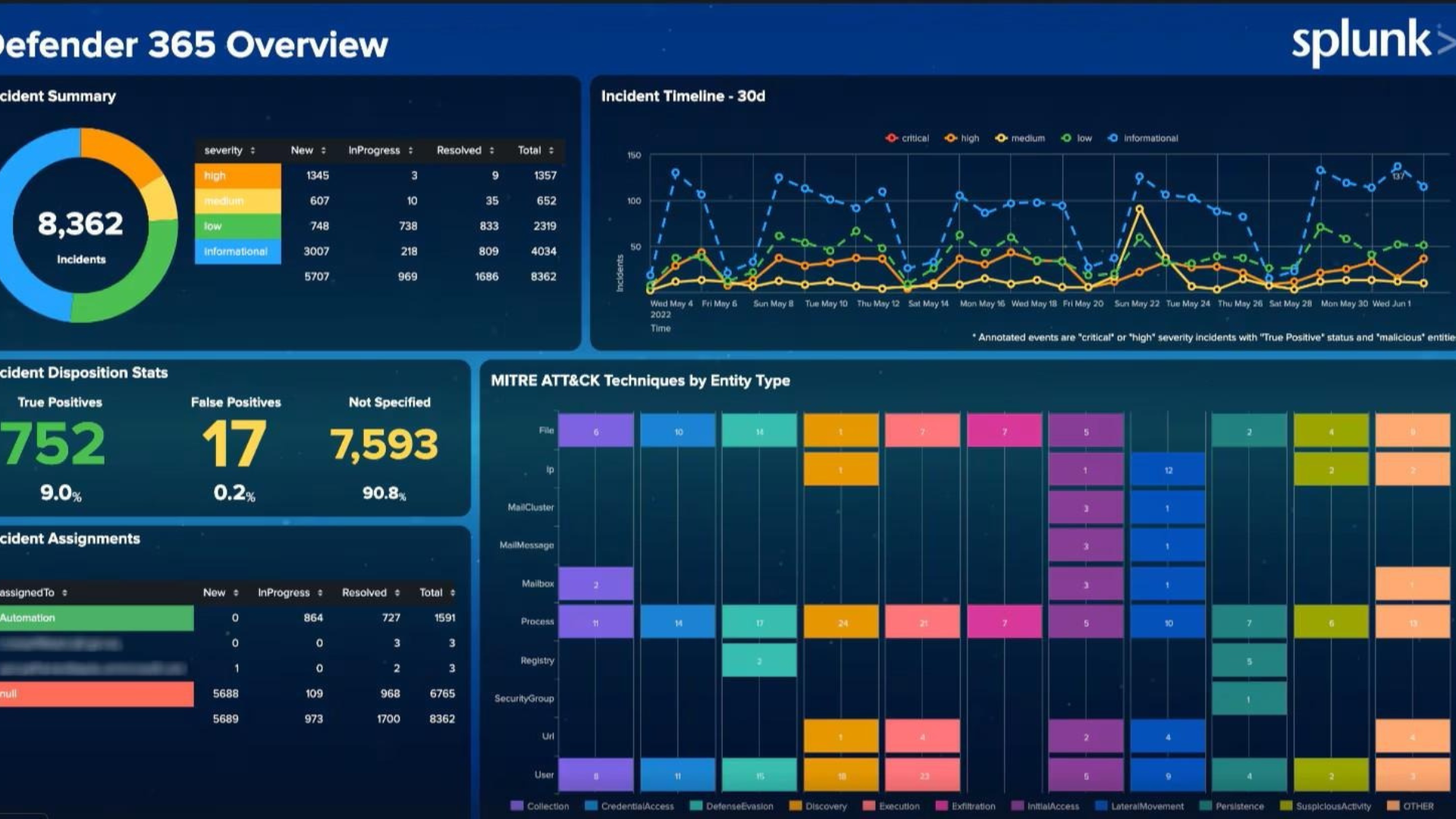The height and width of the screenshot is (819, 1456).
Task: Click the yellow medium severity cell
Action: [238, 201]
